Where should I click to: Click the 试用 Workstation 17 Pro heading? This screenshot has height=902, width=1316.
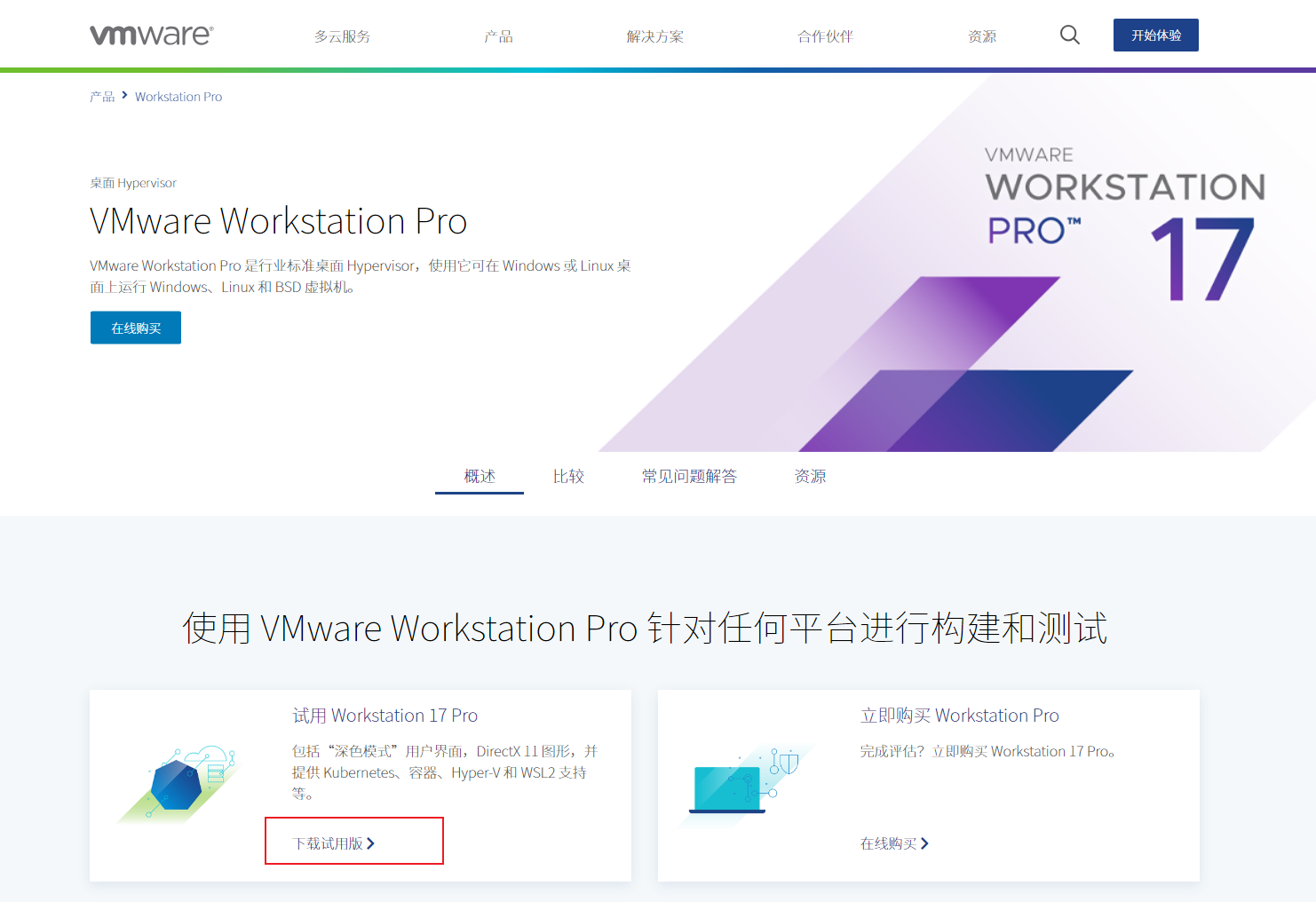pos(384,716)
